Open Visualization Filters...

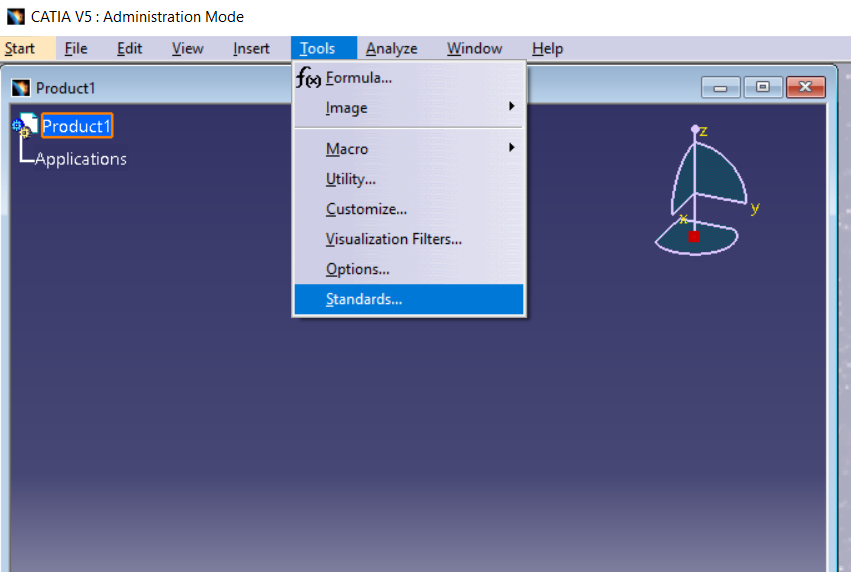409,239
